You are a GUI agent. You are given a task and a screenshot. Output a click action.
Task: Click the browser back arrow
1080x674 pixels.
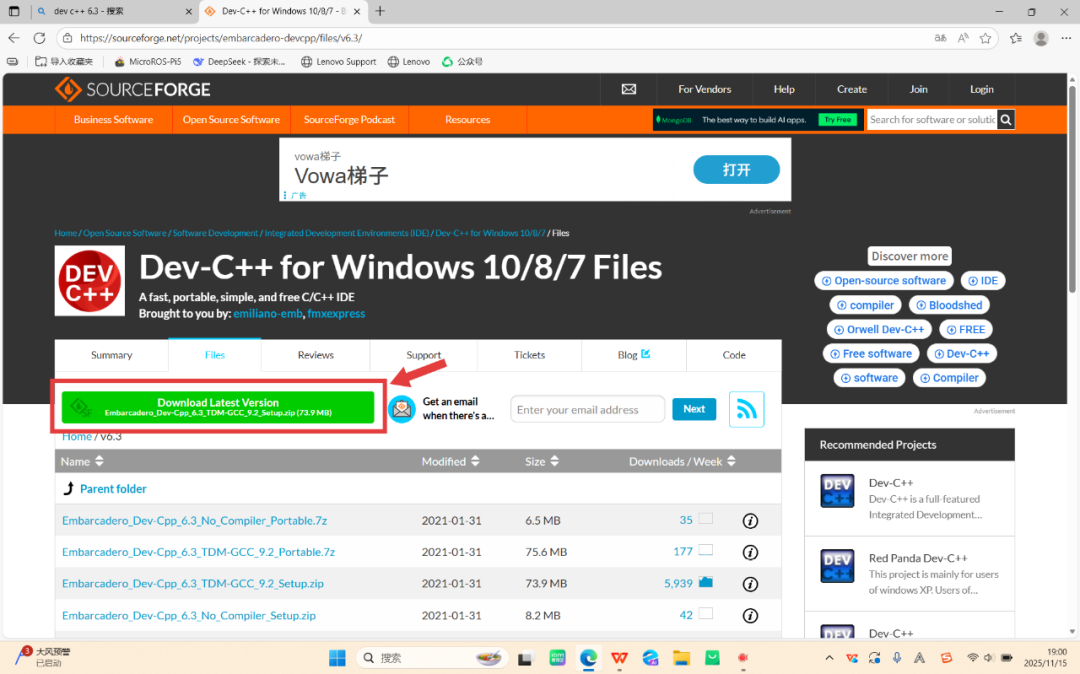[14, 38]
